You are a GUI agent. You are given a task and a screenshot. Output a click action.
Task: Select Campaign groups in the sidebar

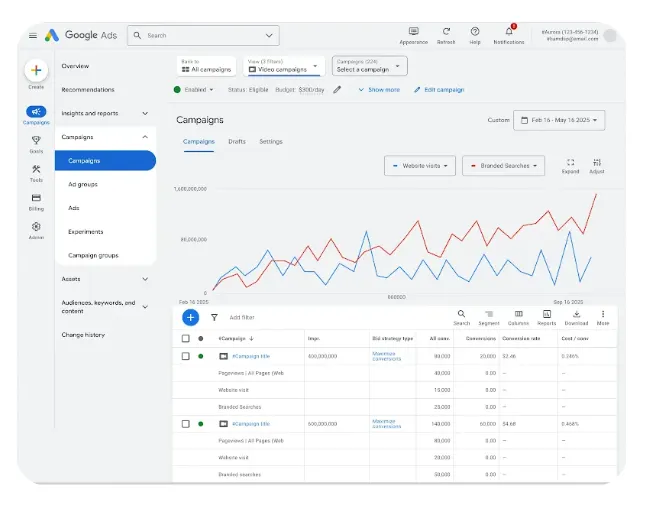93,255
